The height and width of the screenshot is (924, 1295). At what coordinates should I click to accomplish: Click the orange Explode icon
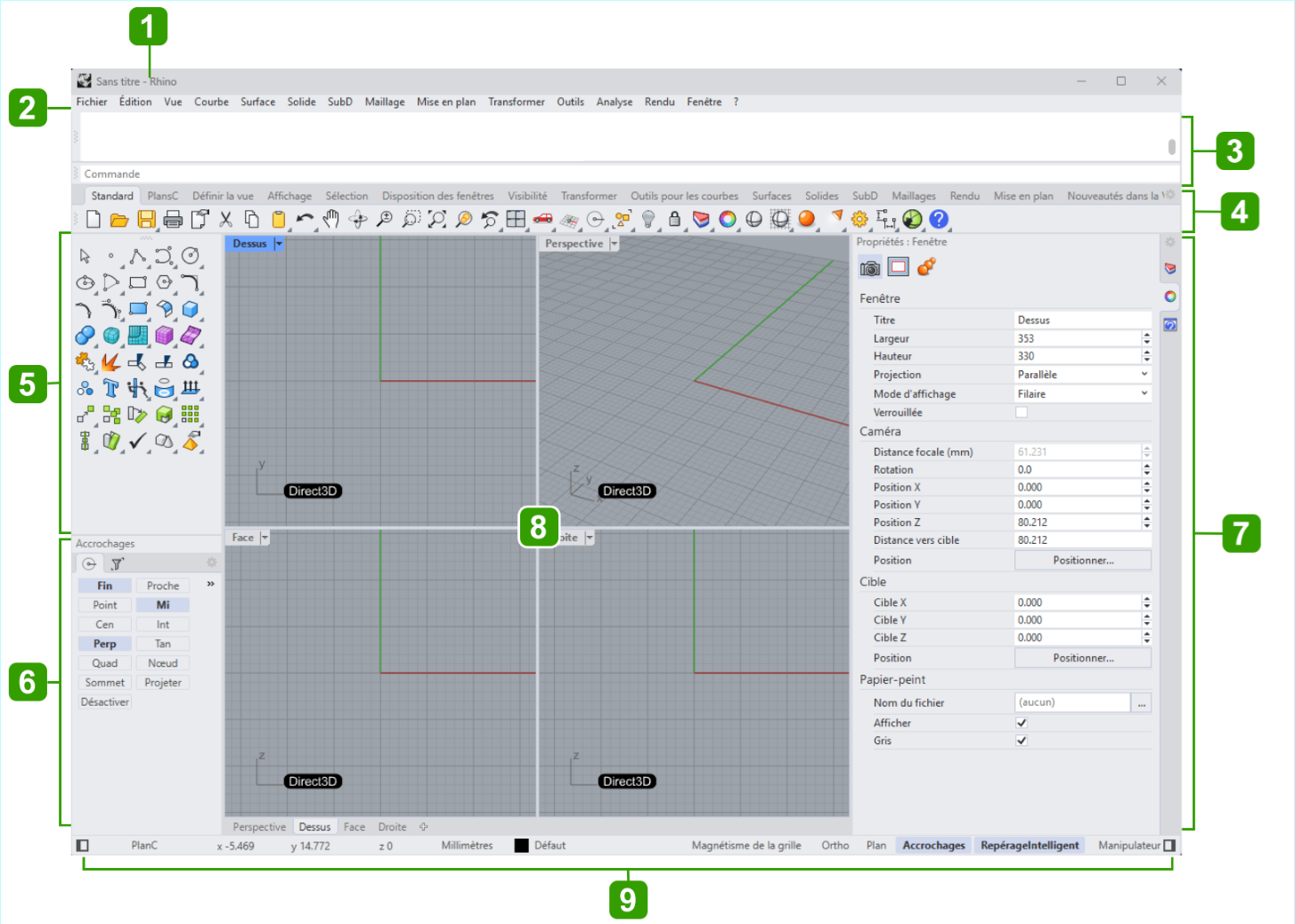[x=110, y=361]
